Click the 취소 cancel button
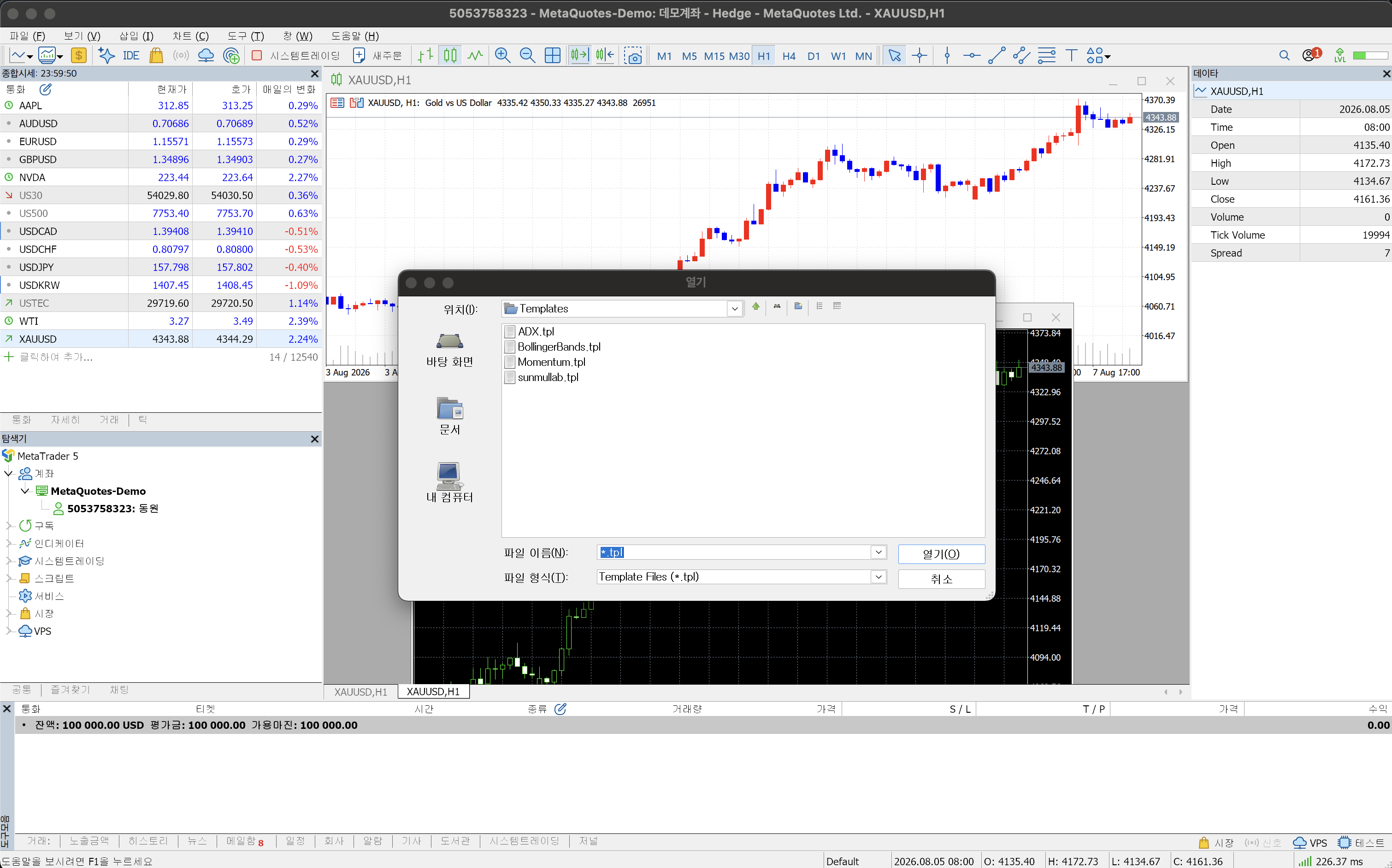The width and height of the screenshot is (1392, 868). click(x=941, y=579)
